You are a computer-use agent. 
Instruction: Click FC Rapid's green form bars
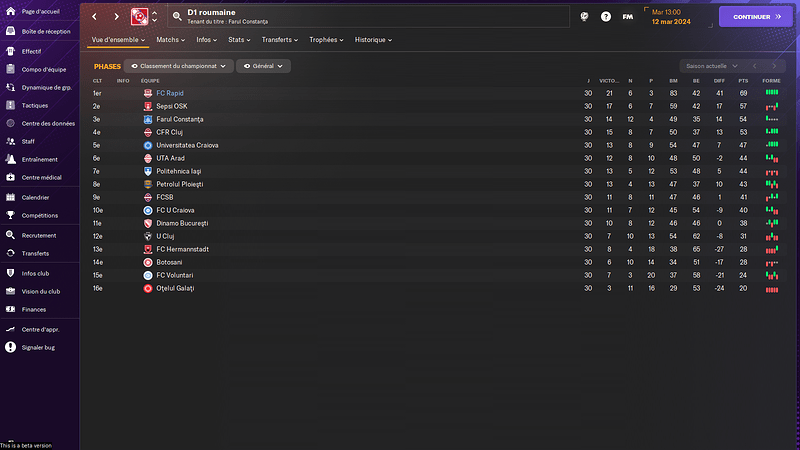tap(772, 92)
